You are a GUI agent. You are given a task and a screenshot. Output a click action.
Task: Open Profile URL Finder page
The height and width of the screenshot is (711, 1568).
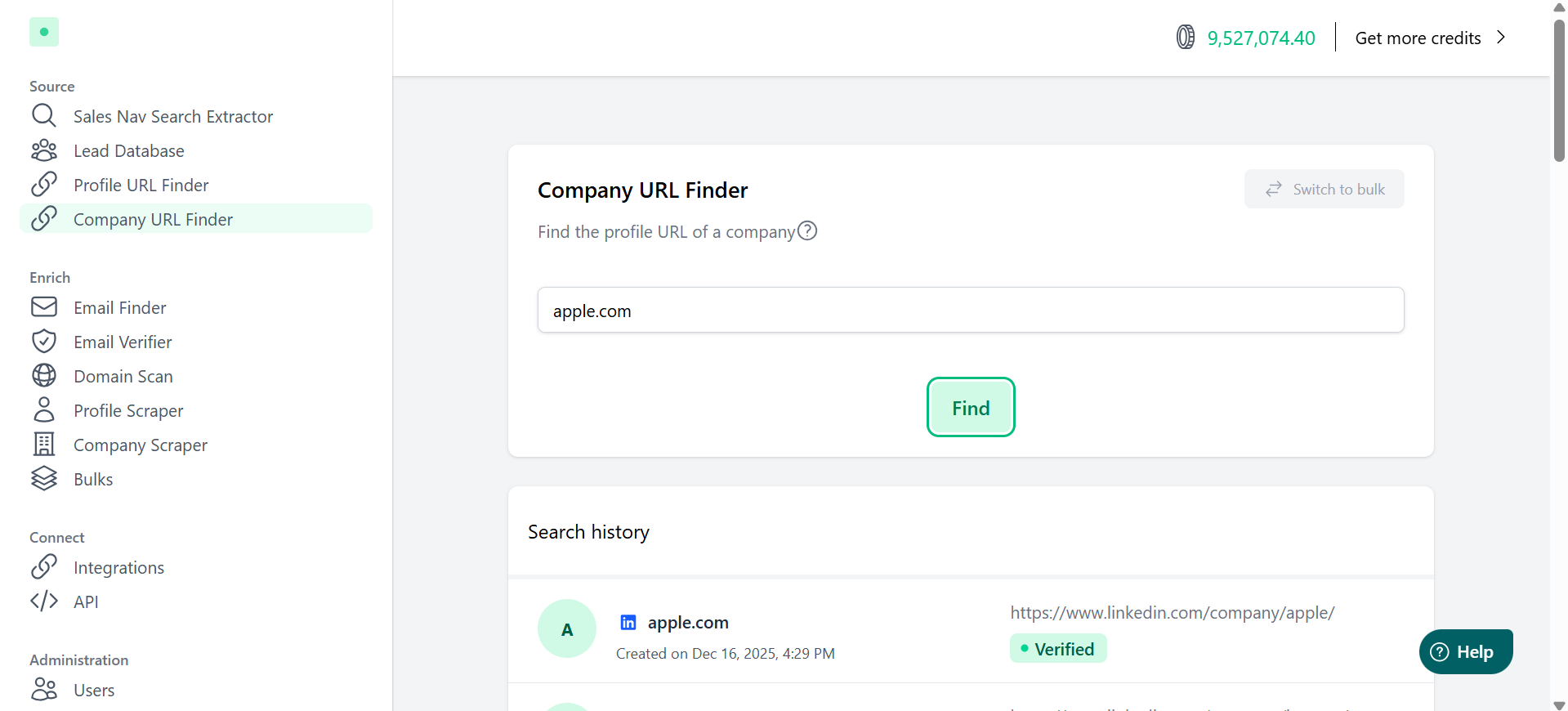(141, 186)
